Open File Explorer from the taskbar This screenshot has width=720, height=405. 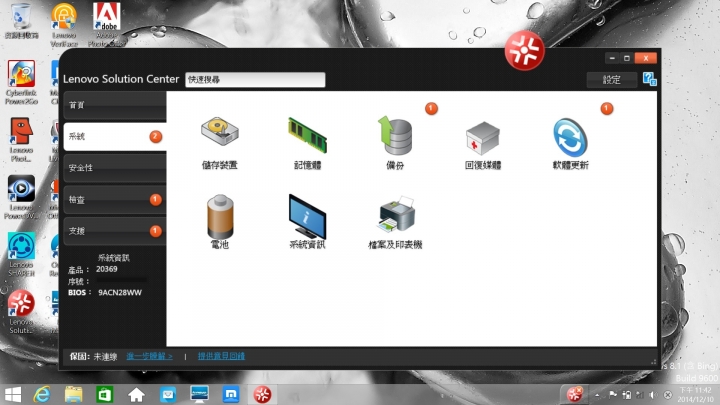tap(73, 394)
